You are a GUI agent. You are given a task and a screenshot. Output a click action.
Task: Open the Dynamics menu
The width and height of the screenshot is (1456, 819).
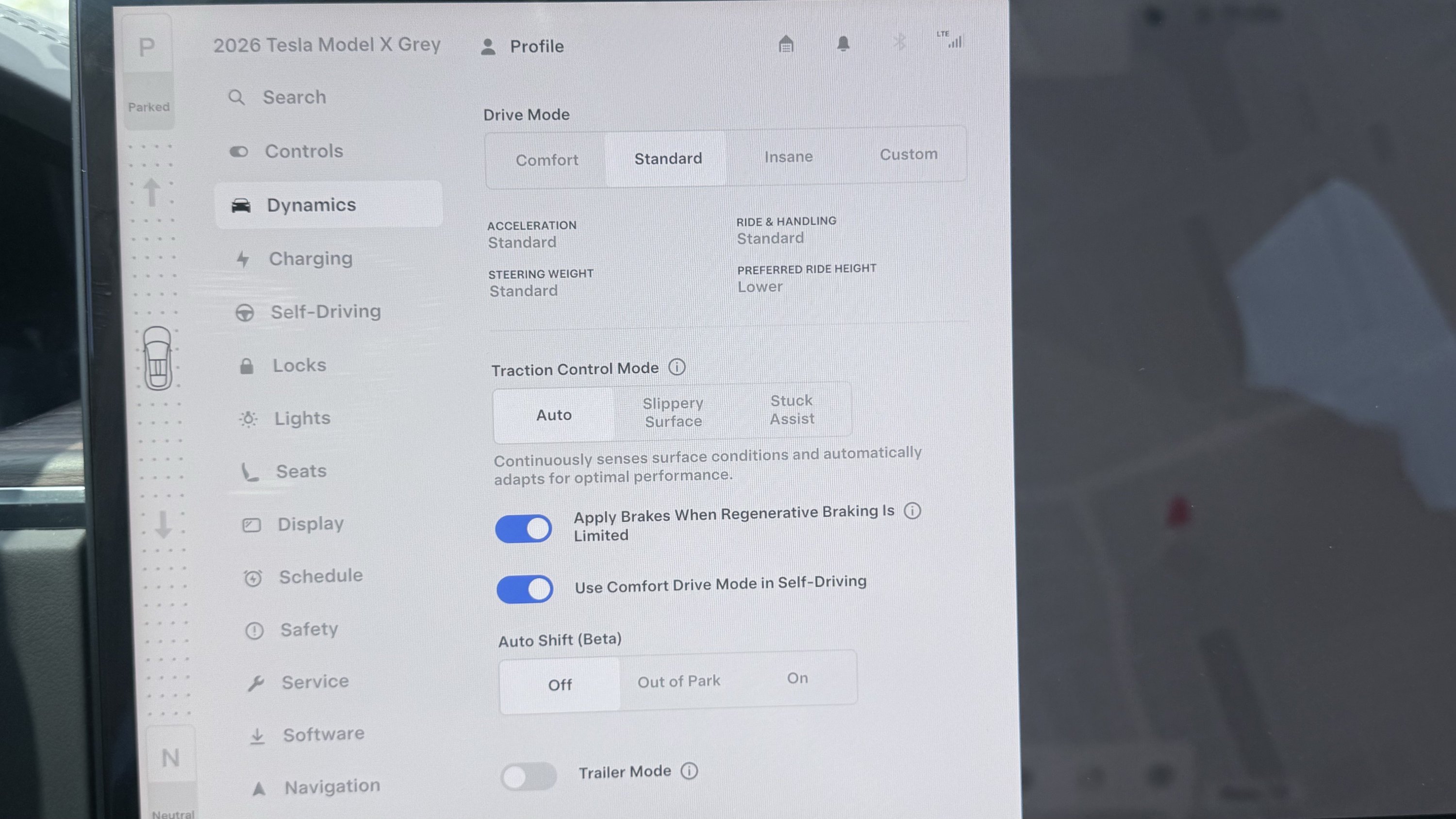[x=329, y=204]
